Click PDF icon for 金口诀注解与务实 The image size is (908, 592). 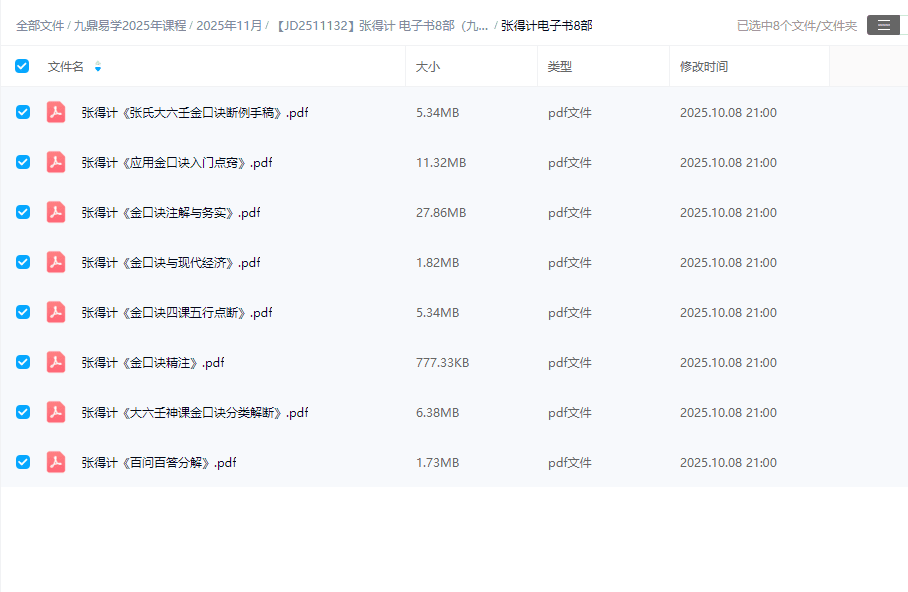pos(56,212)
